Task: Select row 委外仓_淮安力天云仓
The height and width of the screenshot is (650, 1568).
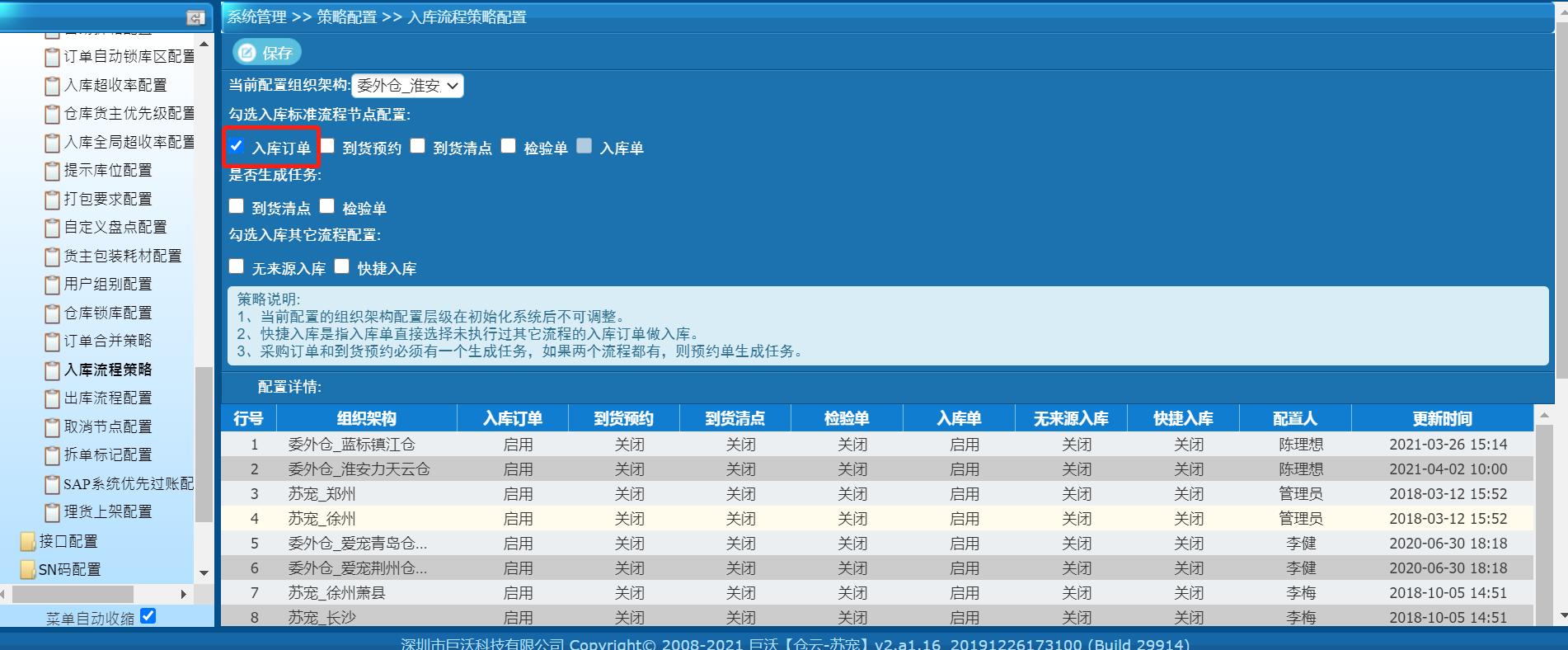Action: click(x=876, y=469)
